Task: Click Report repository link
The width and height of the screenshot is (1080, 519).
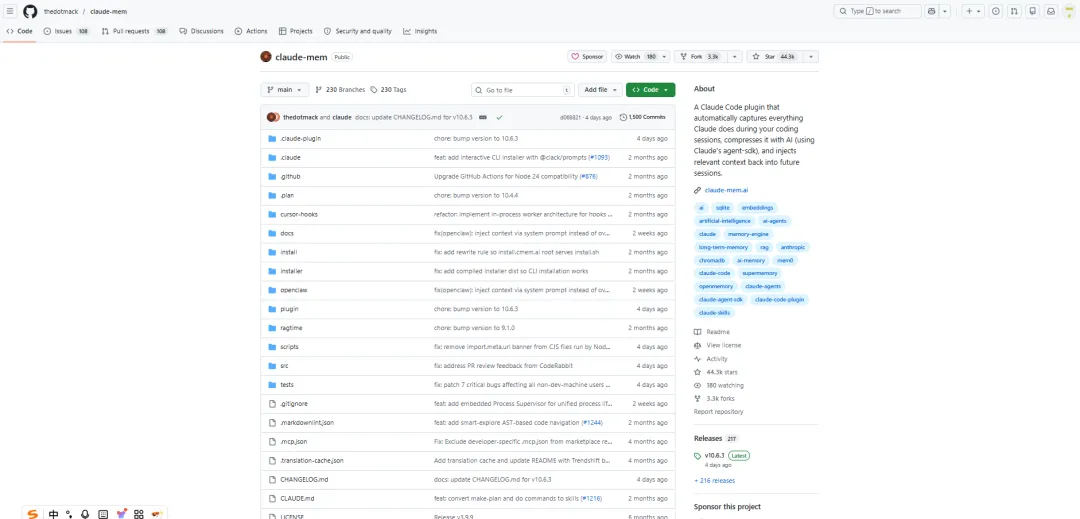Action: pos(718,412)
